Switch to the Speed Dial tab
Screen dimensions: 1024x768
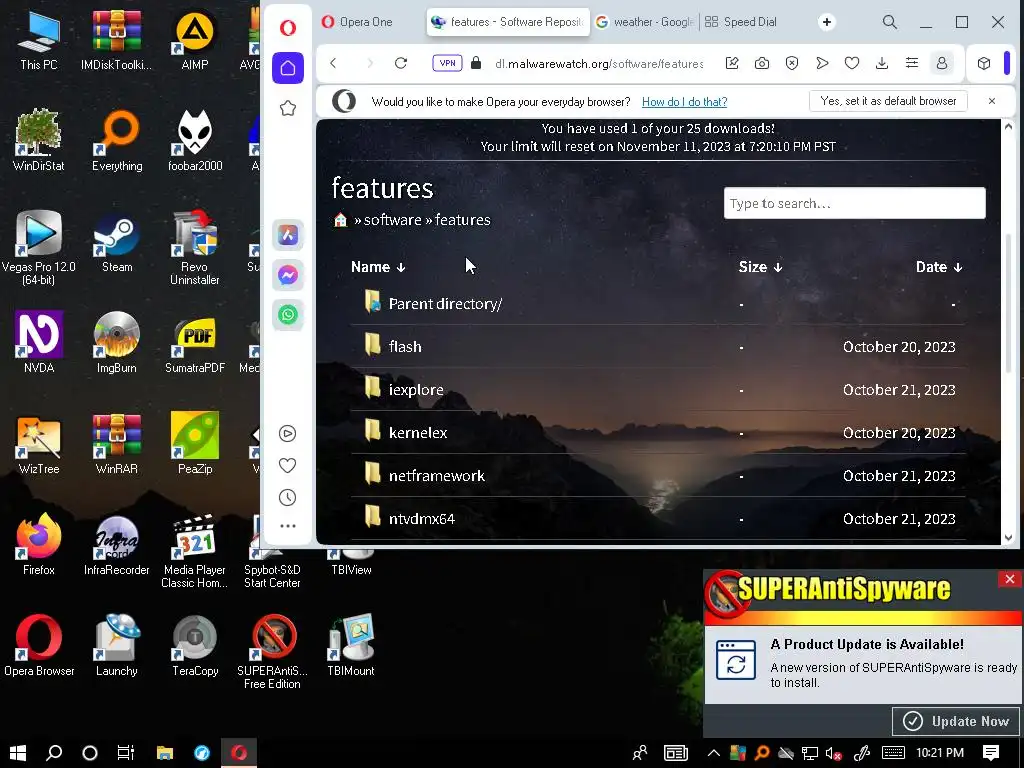741,22
